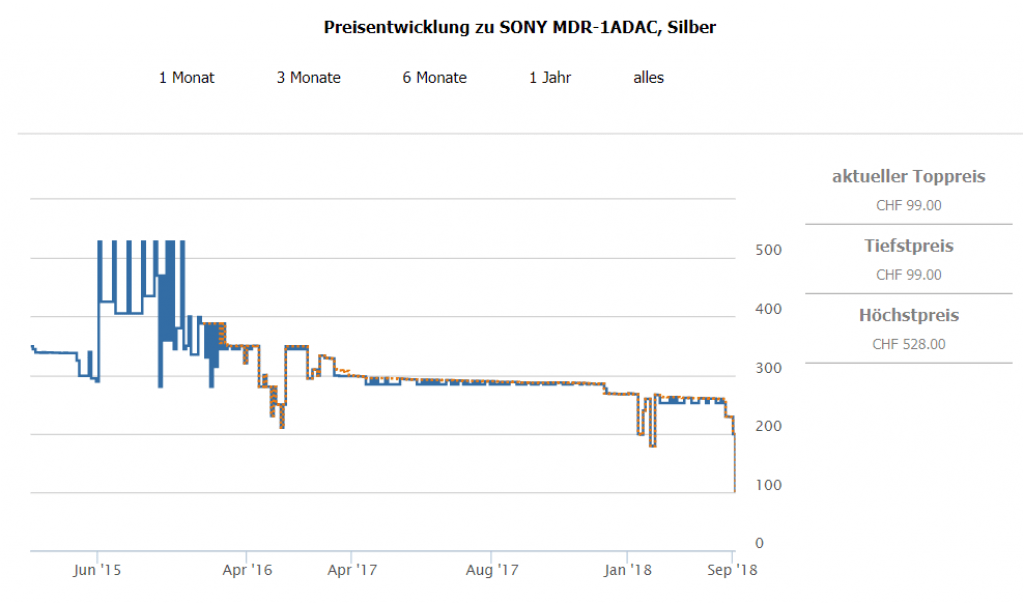The width and height of the screenshot is (1024, 603).
Task: Choose the 1 Jahr time range
Action: tap(550, 77)
